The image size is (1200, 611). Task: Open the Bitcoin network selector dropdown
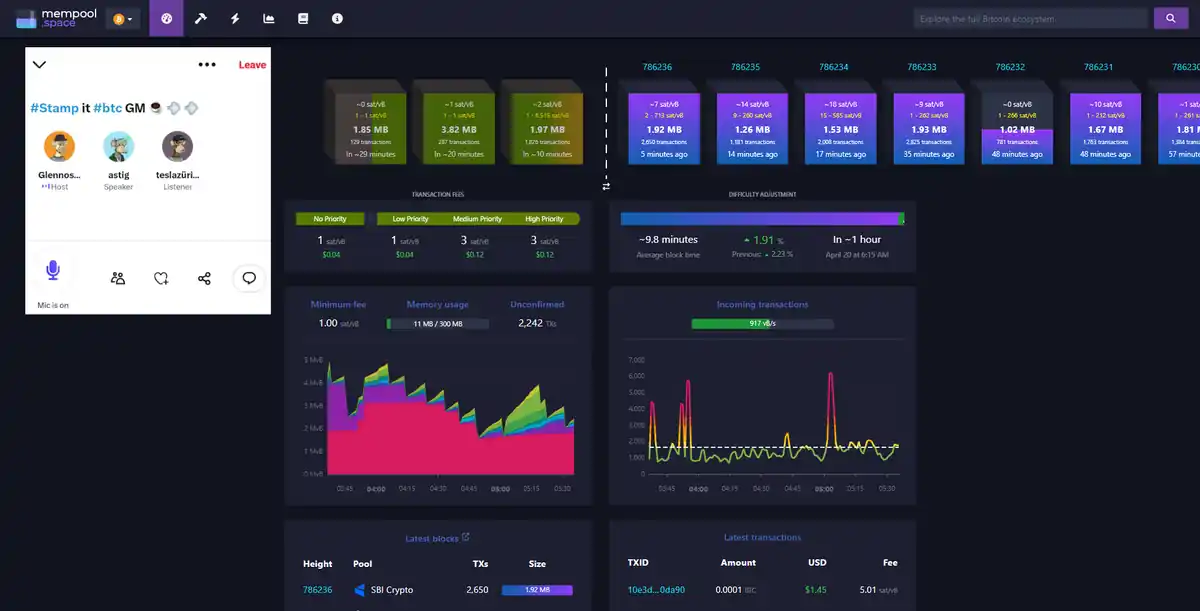click(122, 19)
